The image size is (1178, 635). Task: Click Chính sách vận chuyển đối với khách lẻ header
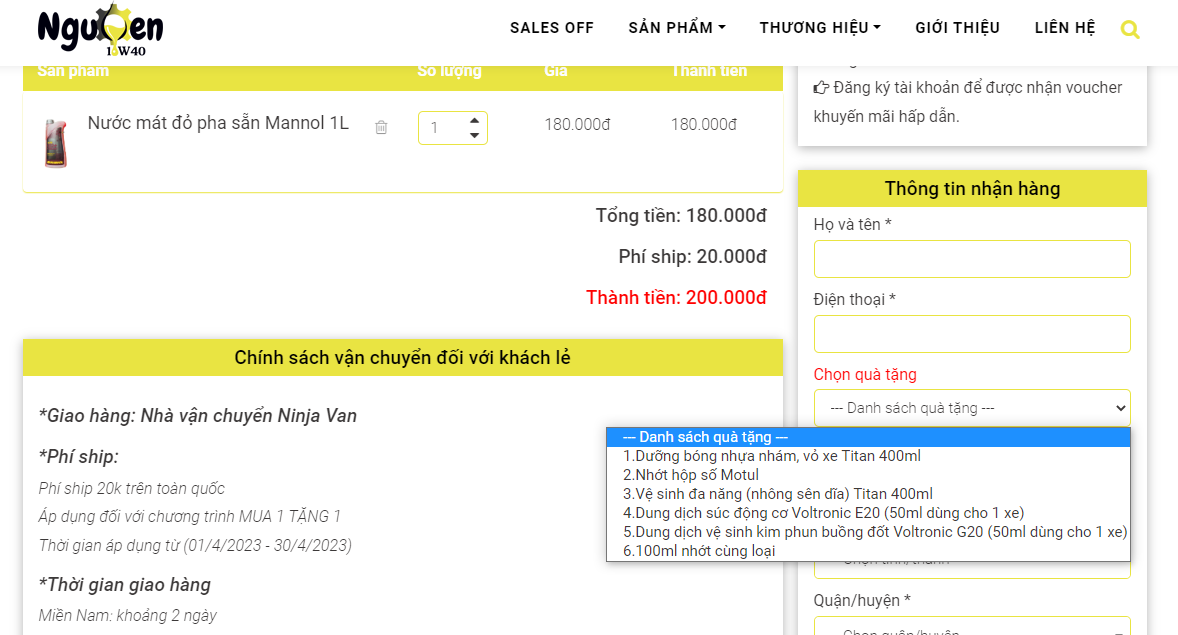403,358
